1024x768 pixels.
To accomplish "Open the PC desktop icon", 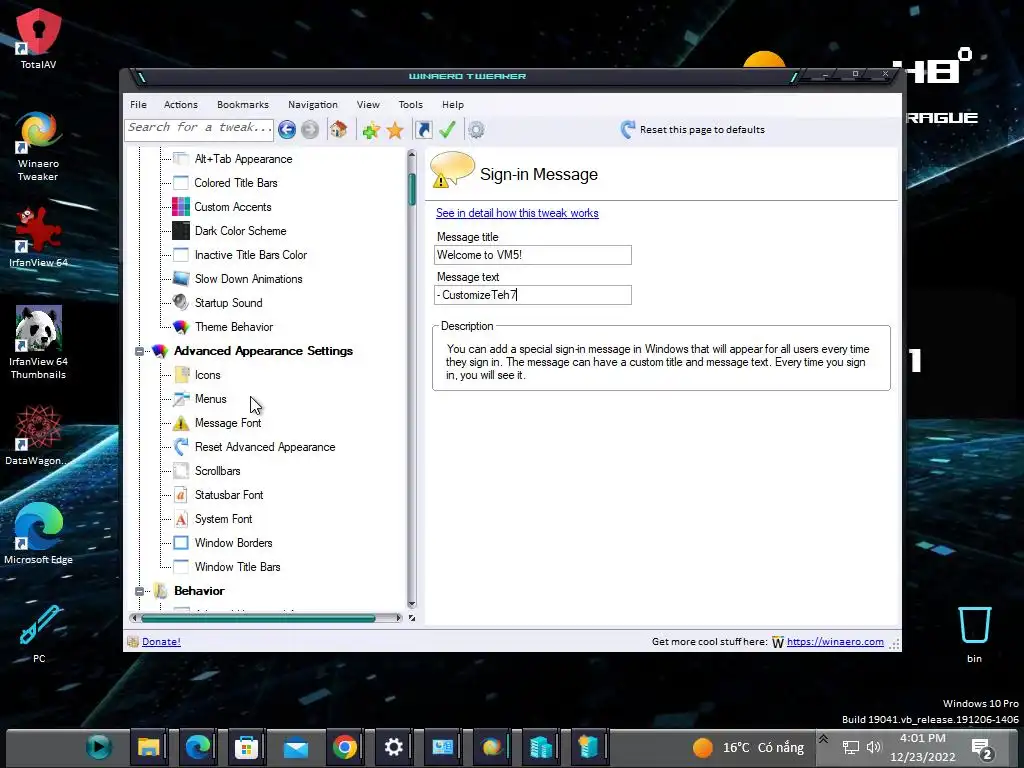I will click(x=39, y=633).
